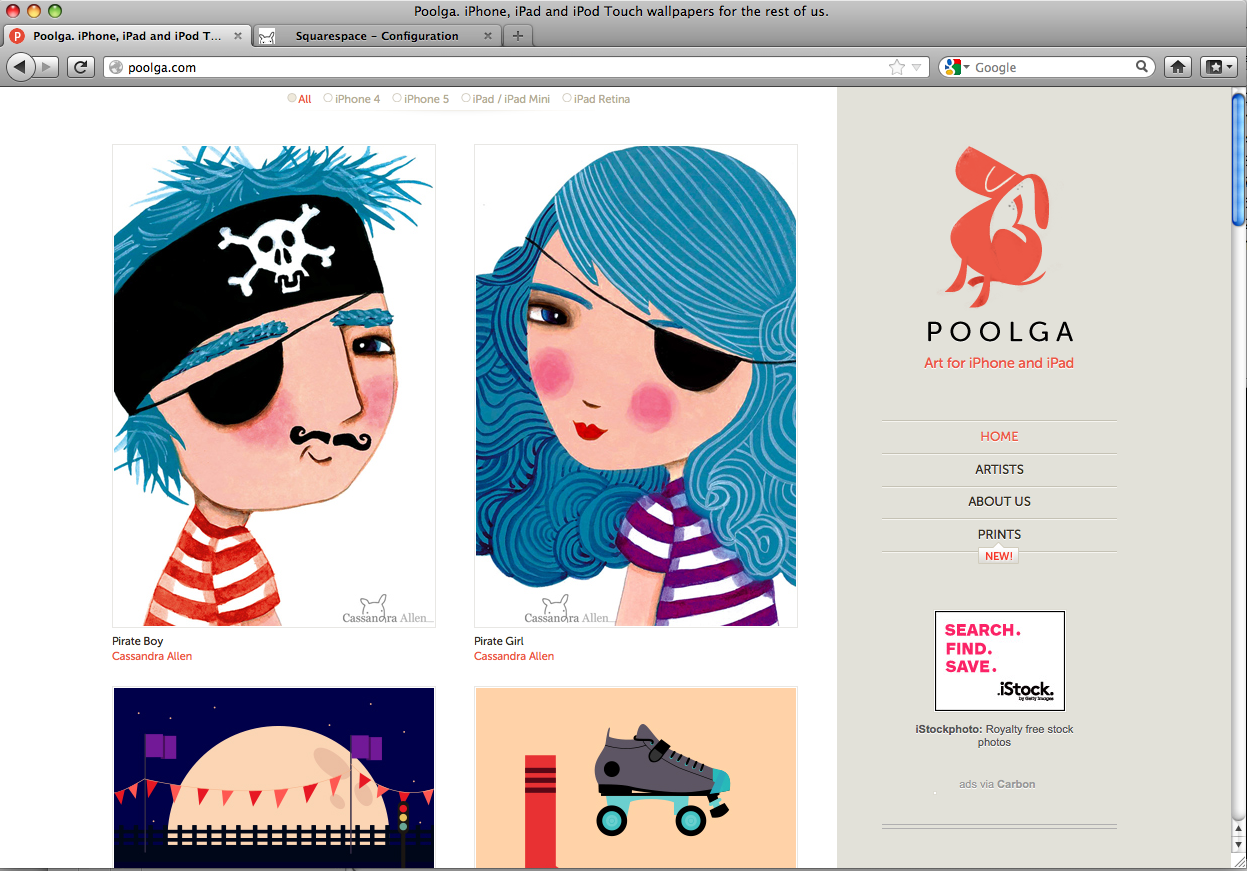Select the Poolga iPhone wallpapers tab
The width and height of the screenshot is (1247, 871).
coord(126,36)
